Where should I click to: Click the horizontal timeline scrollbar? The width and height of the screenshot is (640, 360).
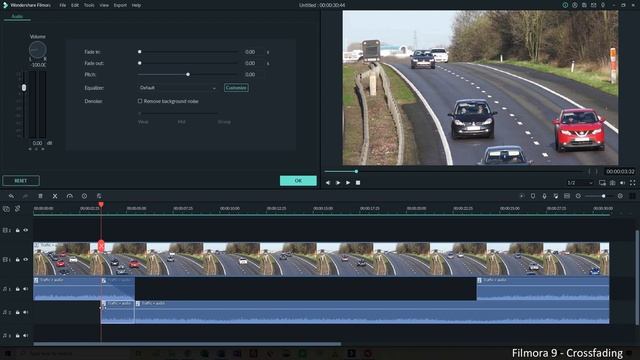187,344
